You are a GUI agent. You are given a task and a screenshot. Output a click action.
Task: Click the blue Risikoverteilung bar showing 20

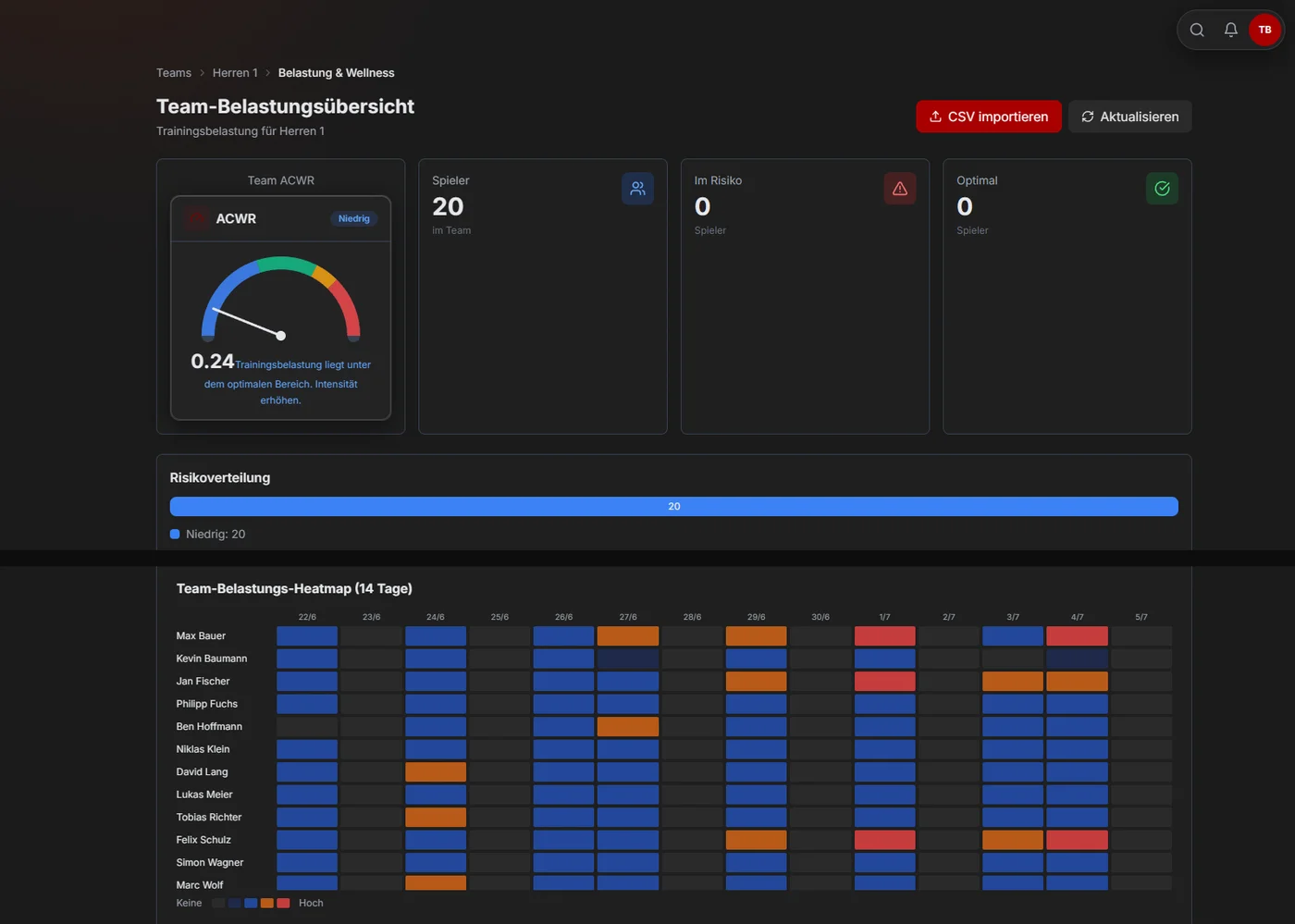(674, 507)
